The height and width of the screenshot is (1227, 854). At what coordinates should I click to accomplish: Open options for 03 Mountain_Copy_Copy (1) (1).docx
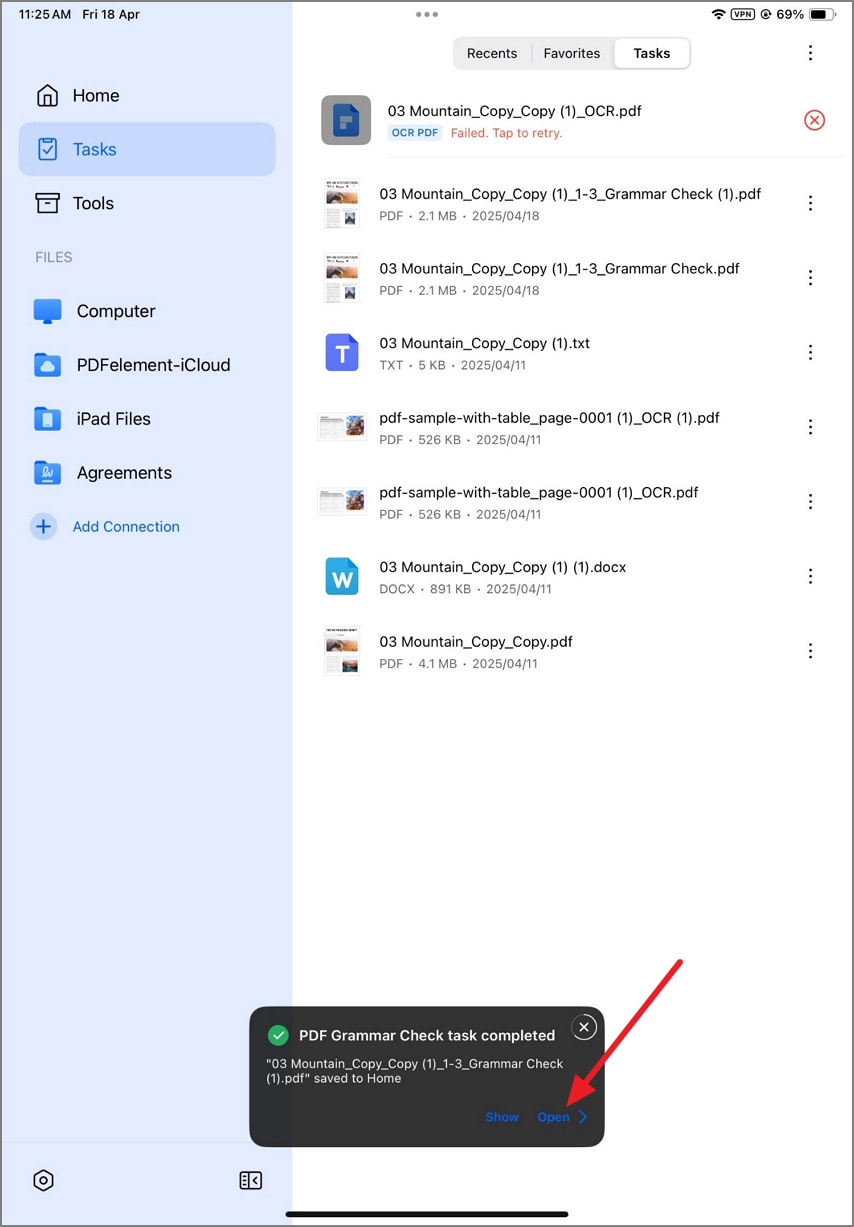810,576
